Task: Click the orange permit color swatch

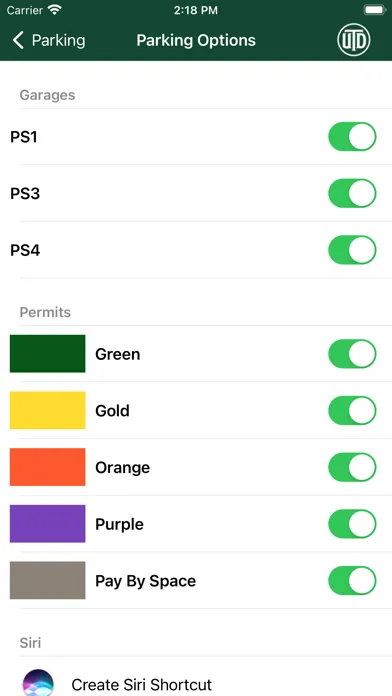Action: pos(48,467)
